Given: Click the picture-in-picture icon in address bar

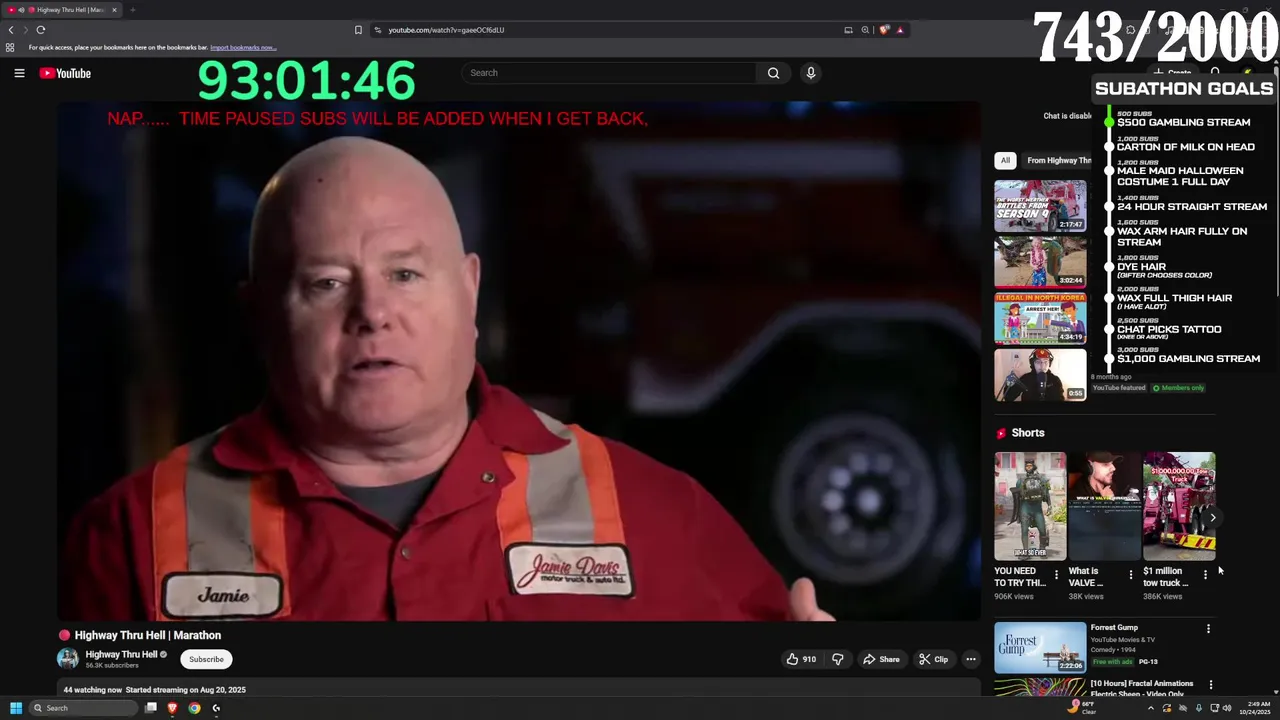Looking at the screenshot, I should [x=848, y=30].
